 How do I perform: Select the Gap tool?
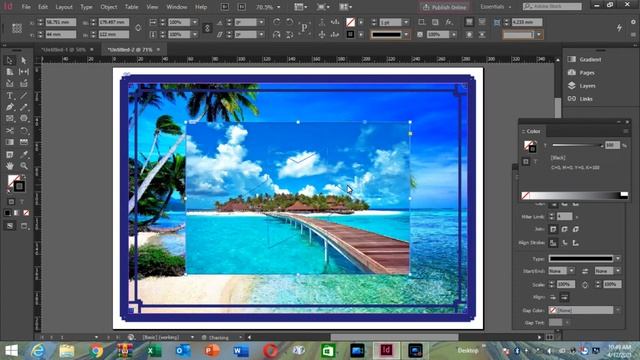(24, 72)
